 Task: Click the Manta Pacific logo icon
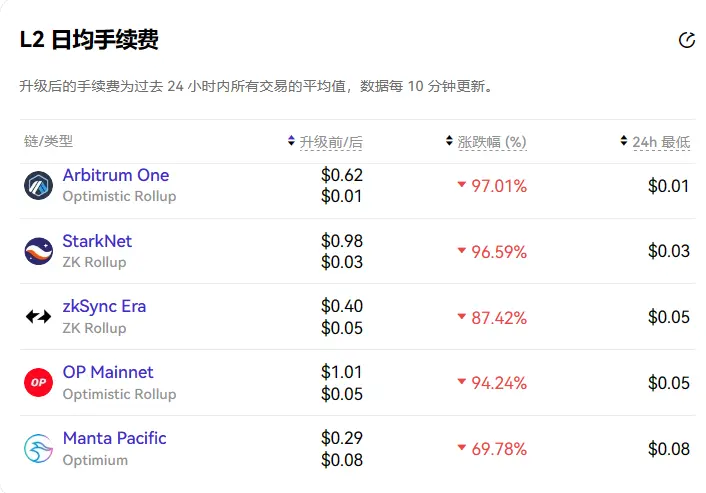38,448
